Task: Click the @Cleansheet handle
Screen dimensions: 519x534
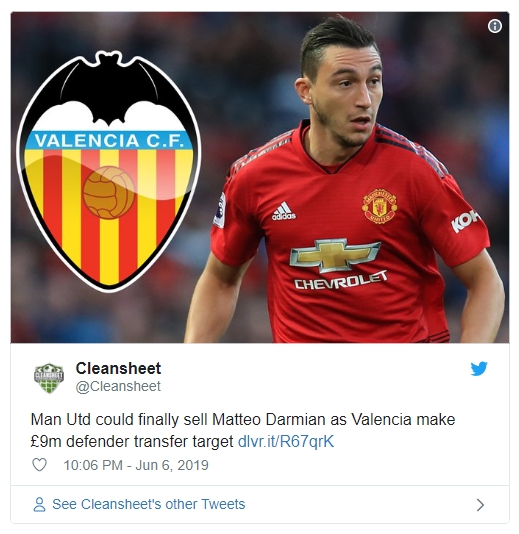Action: 118,386
